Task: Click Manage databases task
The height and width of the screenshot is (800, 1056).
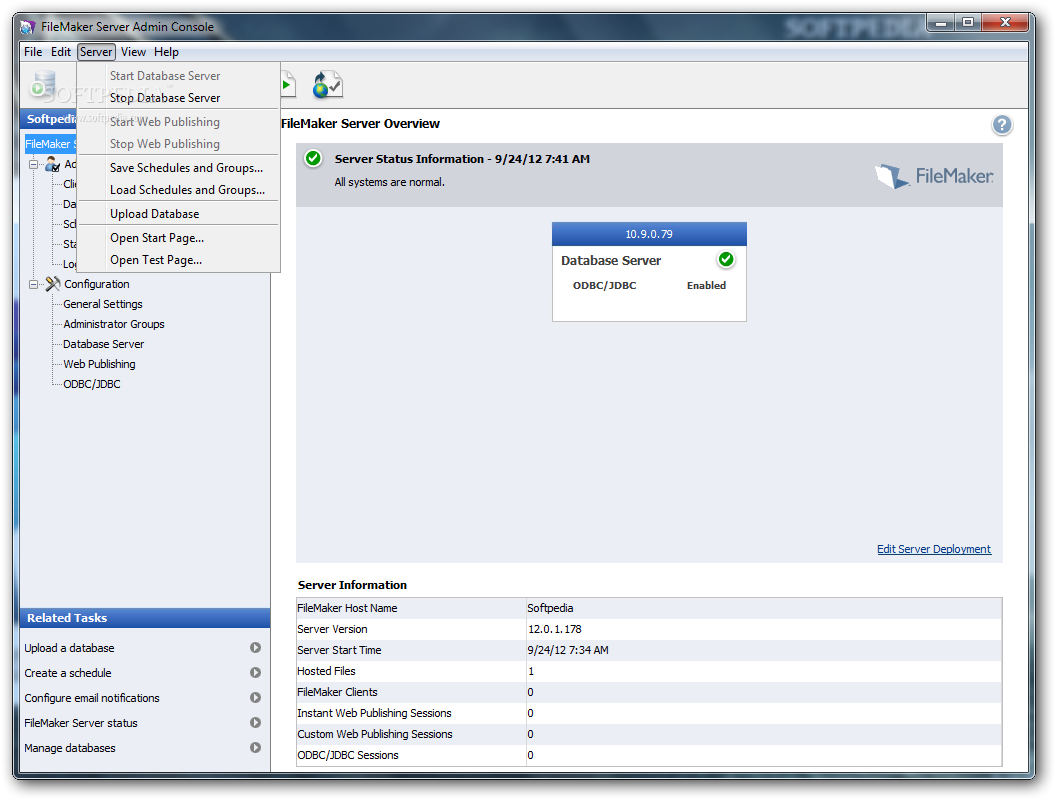Action: tap(70, 747)
